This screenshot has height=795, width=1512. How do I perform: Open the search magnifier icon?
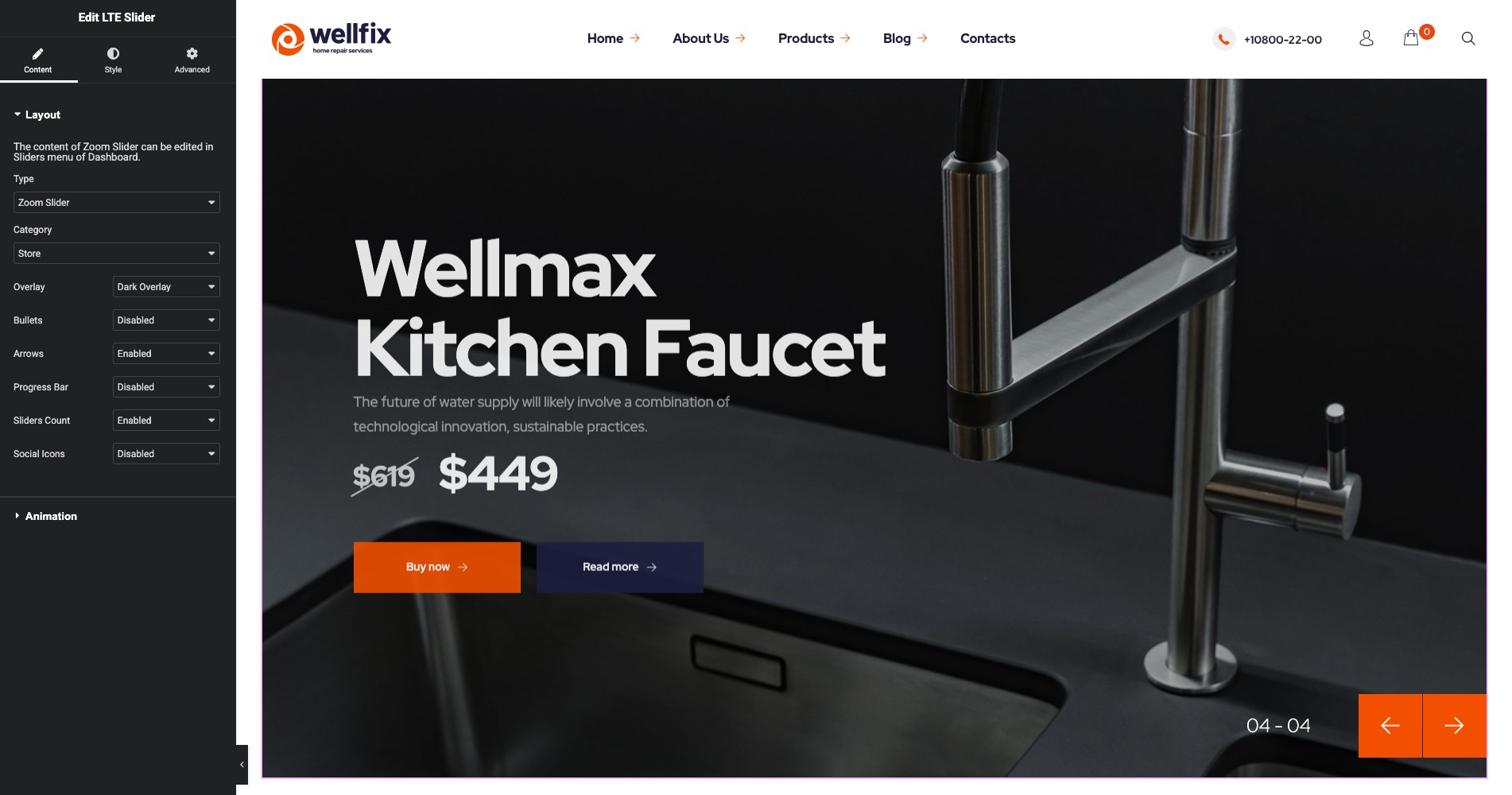(1468, 38)
